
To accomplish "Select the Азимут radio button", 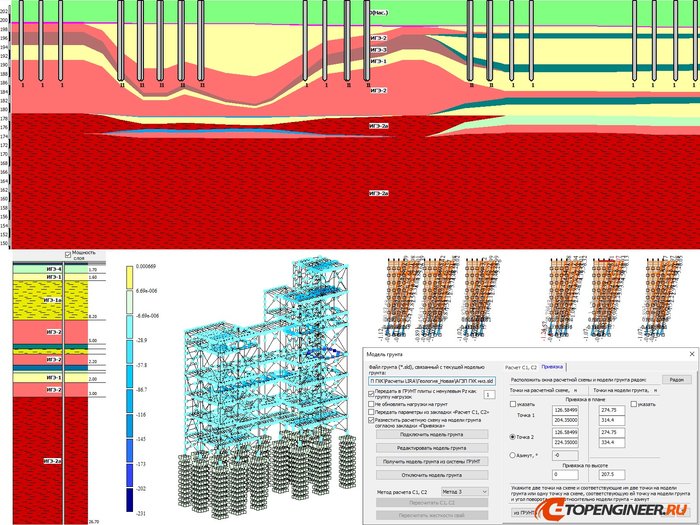I will pyautogui.click(x=512, y=455).
